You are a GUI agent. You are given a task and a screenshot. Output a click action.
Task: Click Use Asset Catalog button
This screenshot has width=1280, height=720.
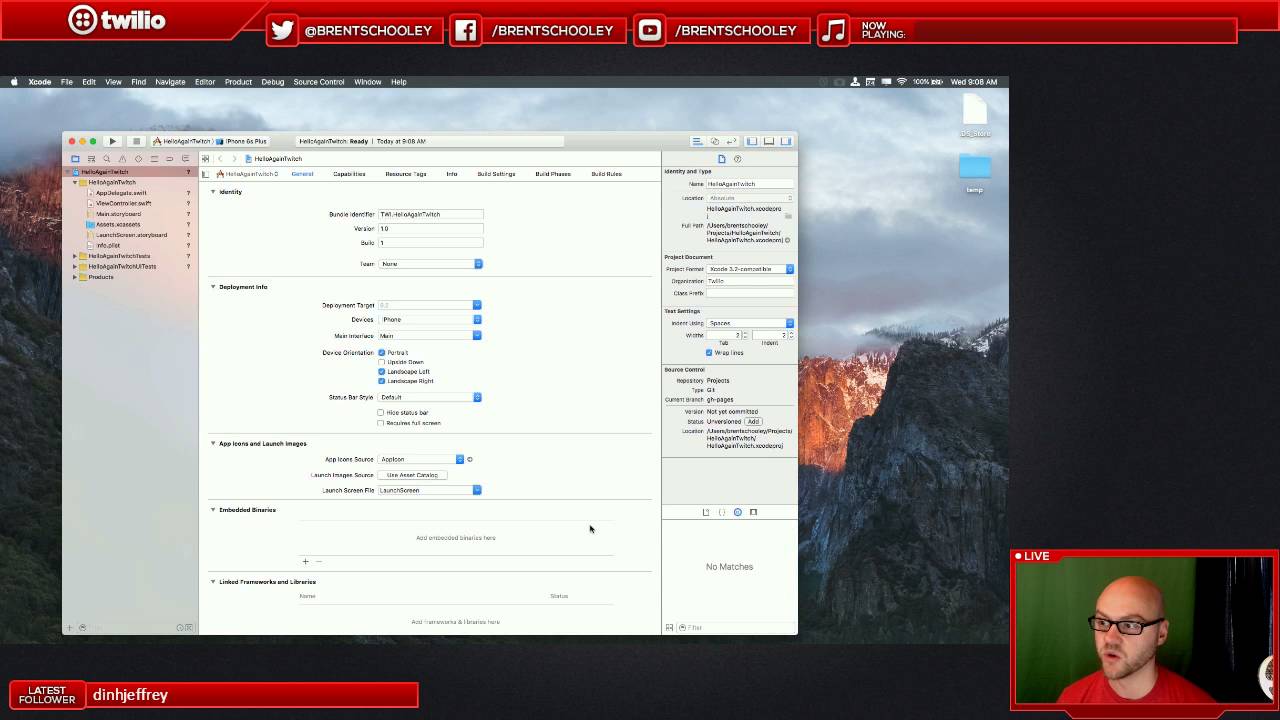coord(412,475)
